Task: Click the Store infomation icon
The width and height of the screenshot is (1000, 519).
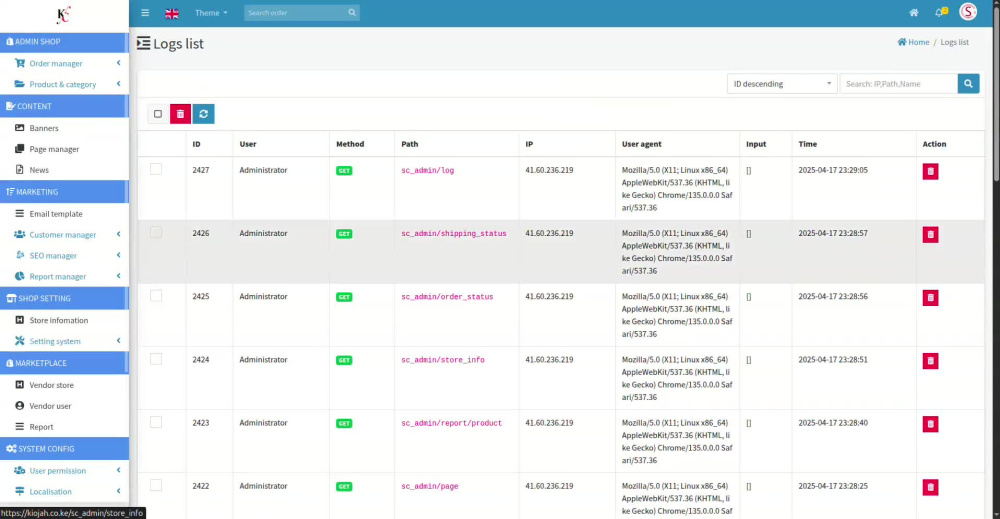Action: tap(20, 320)
